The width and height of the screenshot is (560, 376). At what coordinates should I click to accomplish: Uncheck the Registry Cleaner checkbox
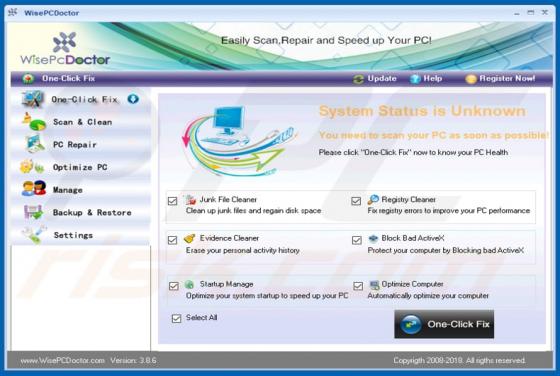(x=356, y=201)
